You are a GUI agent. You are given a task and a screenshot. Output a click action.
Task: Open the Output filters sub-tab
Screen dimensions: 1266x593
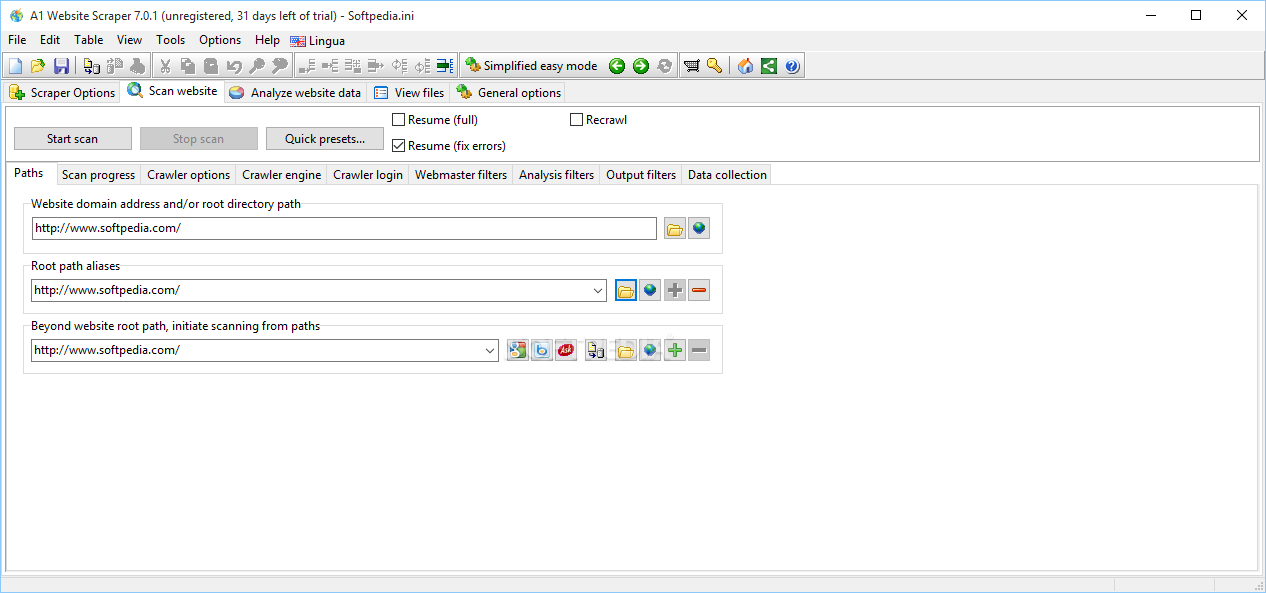[641, 174]
